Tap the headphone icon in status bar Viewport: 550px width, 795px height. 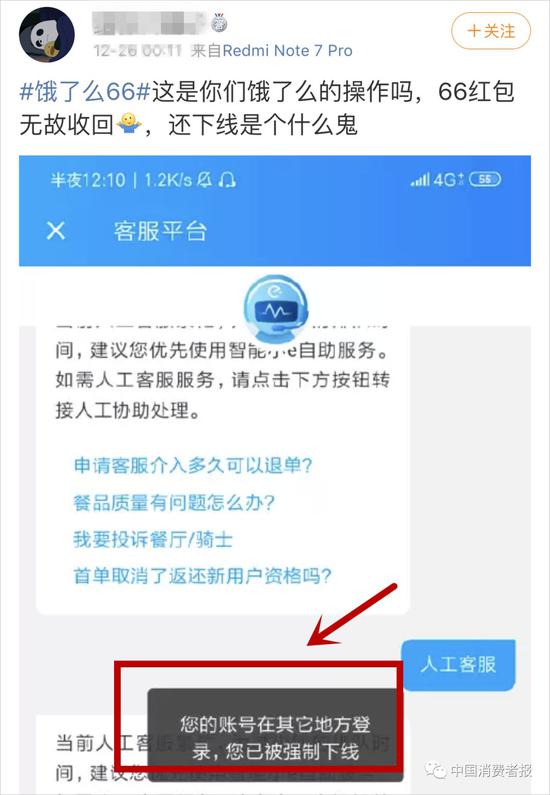(227, 179)
